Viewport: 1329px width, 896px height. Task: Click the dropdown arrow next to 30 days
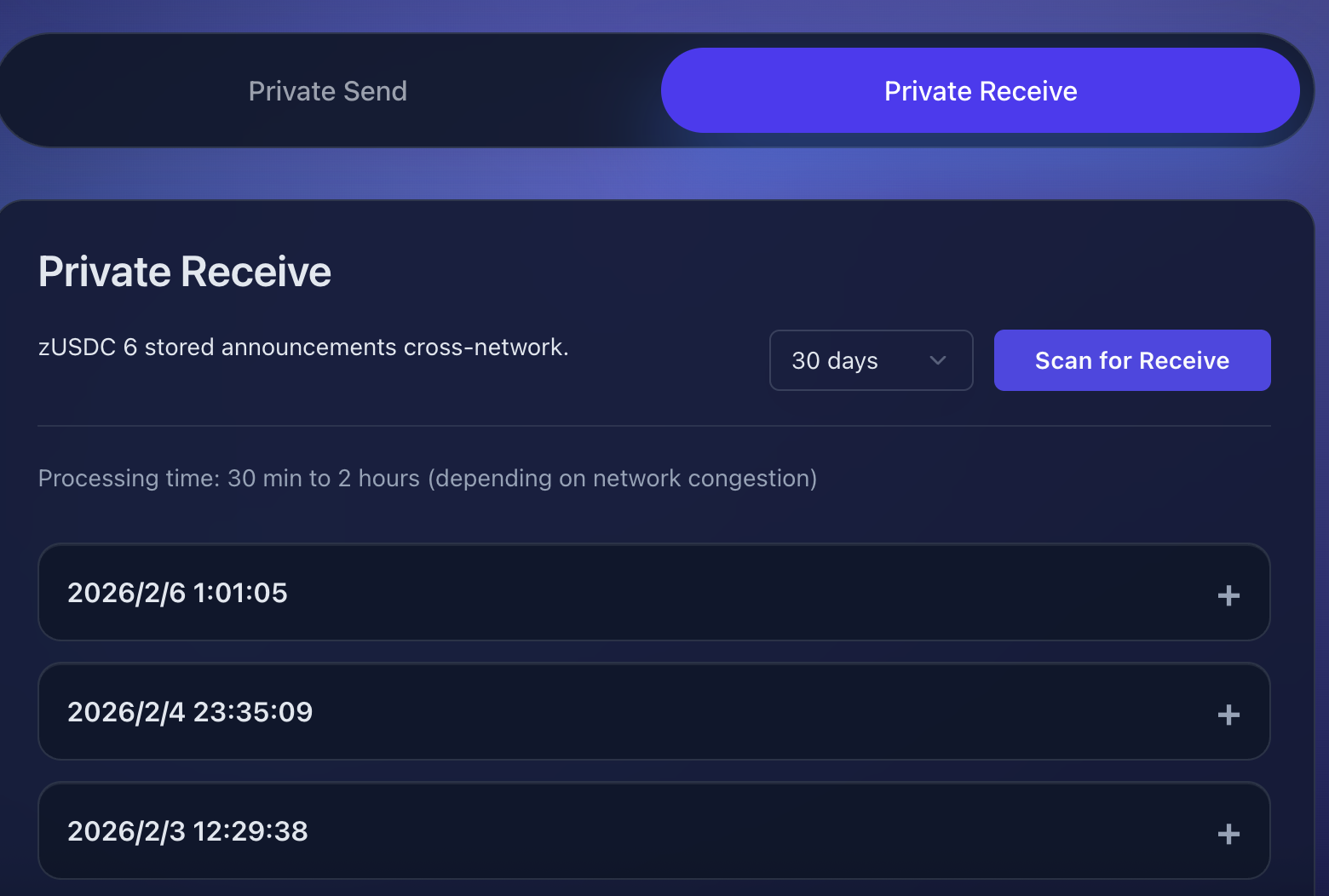(x=938, y=360)
